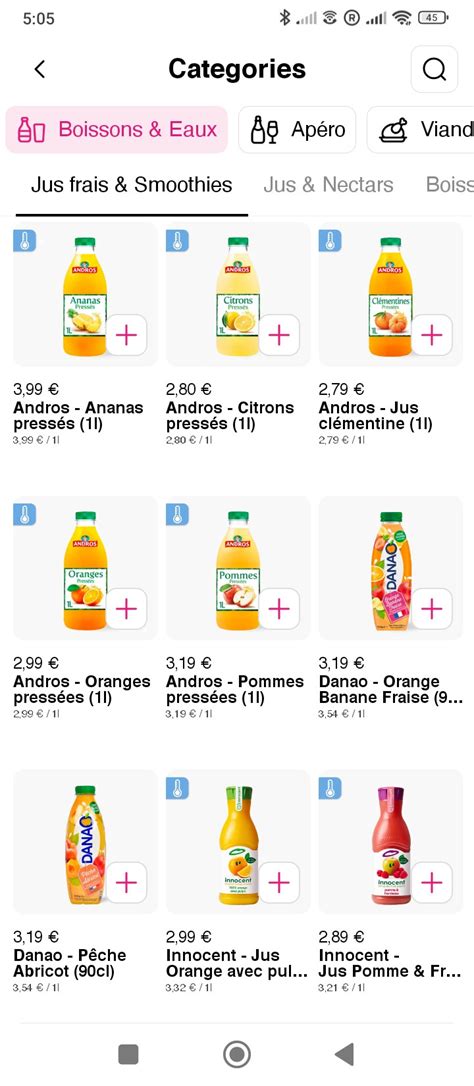Image resolution: width=474 pixels, height=1086 pixels.
Task: Select the Apéro category chip
Action: point(297,130)
